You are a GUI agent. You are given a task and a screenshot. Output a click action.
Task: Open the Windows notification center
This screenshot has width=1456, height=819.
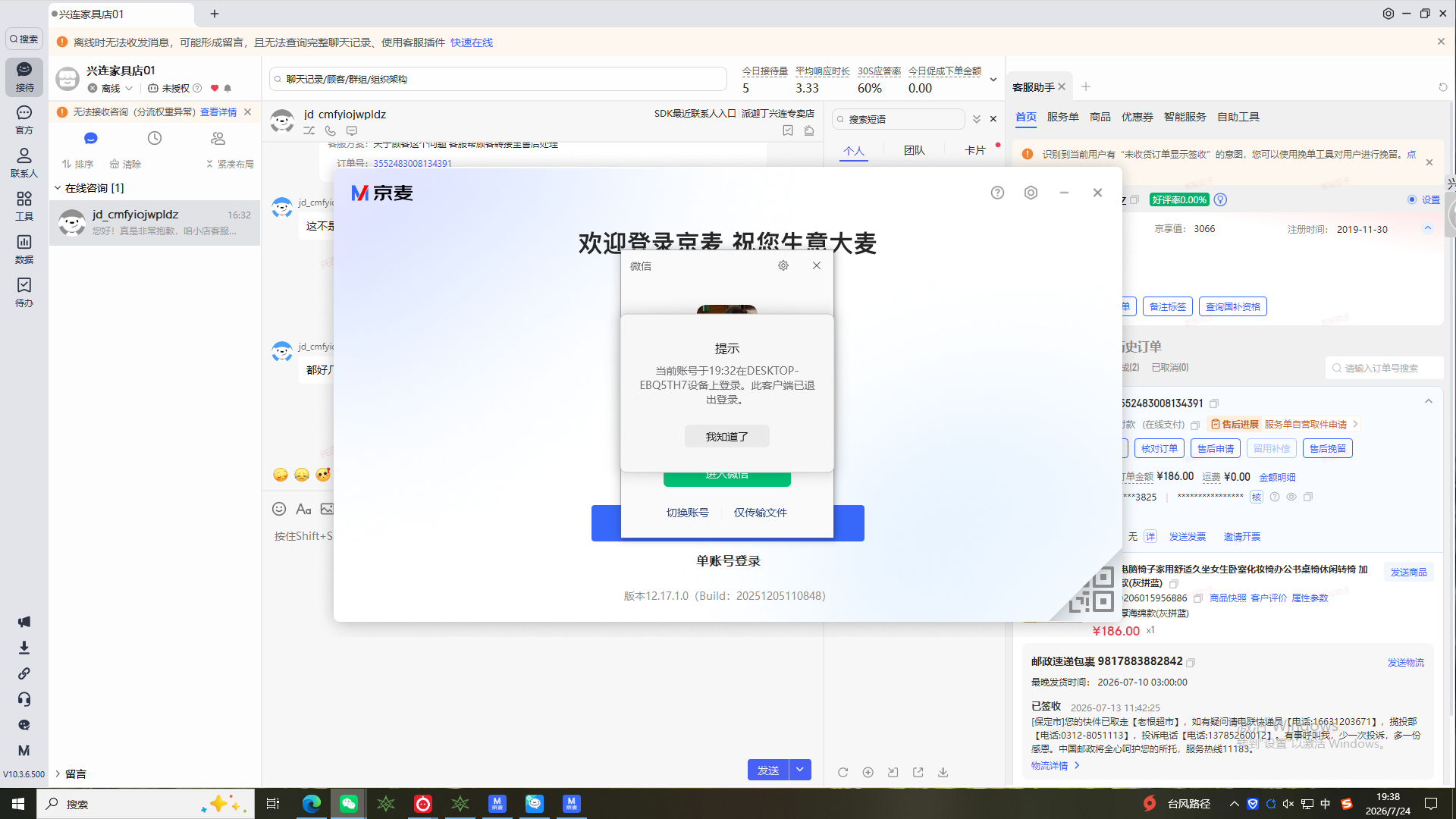1431,804
